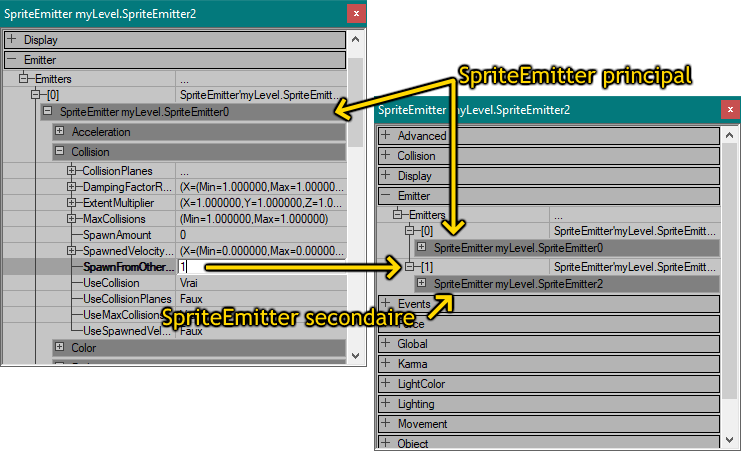The height and width of the screenshot is (451, 741).
Task: Expand the DampingFactorR... property
Action: (x=71, y=187)
